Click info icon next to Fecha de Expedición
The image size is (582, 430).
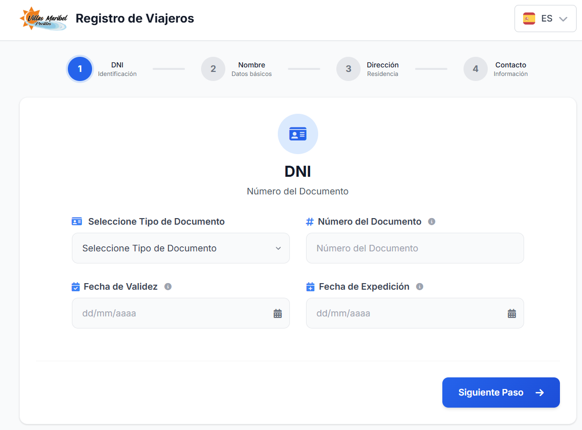(419, 287)
